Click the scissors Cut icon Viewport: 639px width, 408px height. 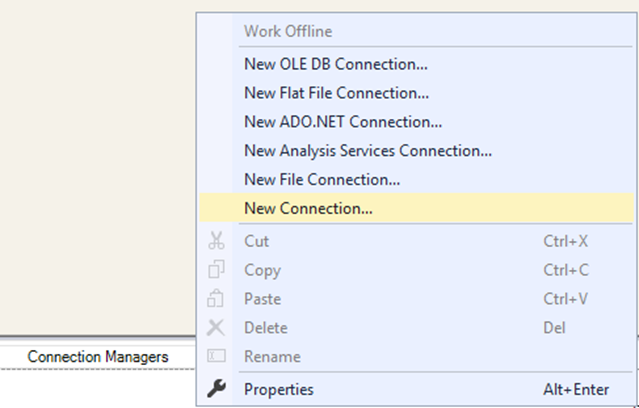(216, 241)
